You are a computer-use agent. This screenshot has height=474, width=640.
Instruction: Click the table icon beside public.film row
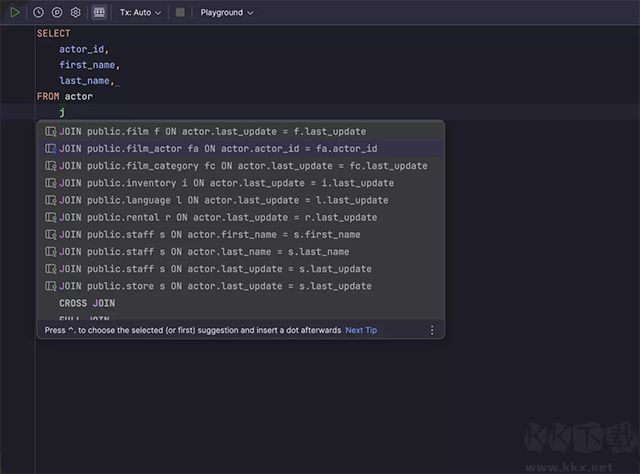click(x=51, y=131)
